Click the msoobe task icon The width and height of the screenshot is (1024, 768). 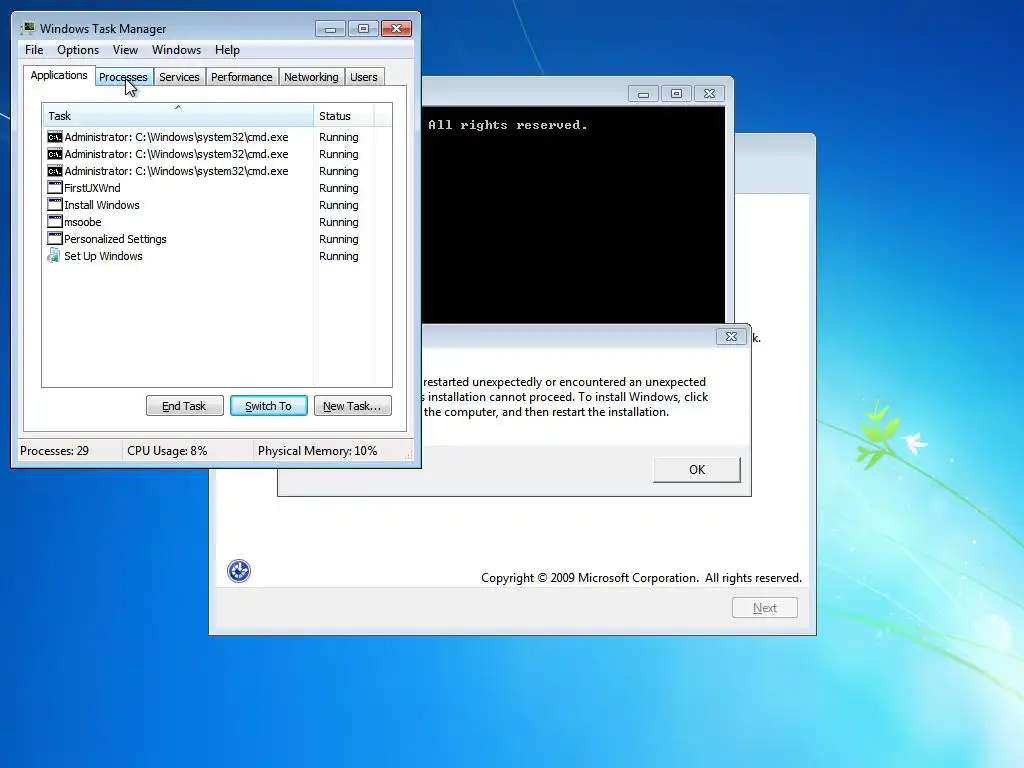point(55,222)
